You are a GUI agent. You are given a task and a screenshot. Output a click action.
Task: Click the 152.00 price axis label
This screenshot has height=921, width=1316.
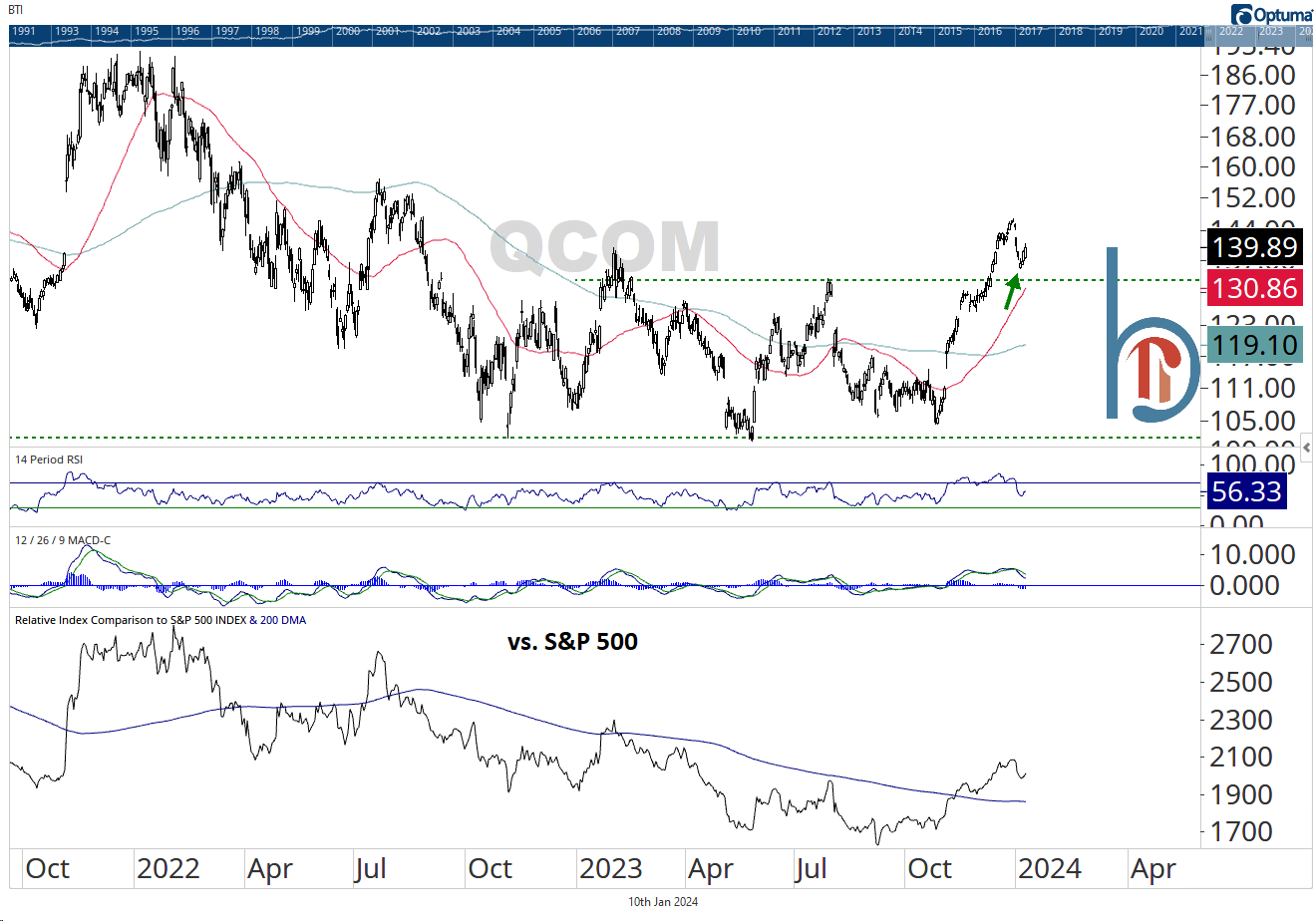click(1252, 197)
